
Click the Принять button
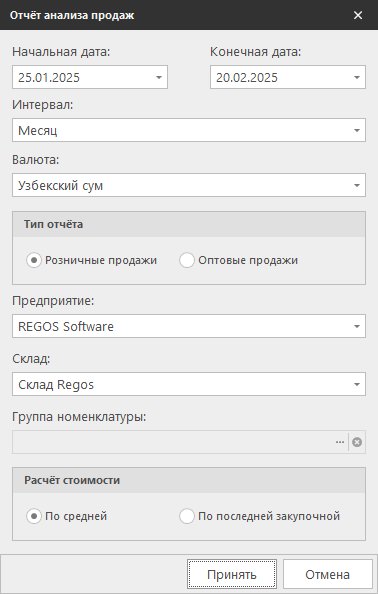232,574
